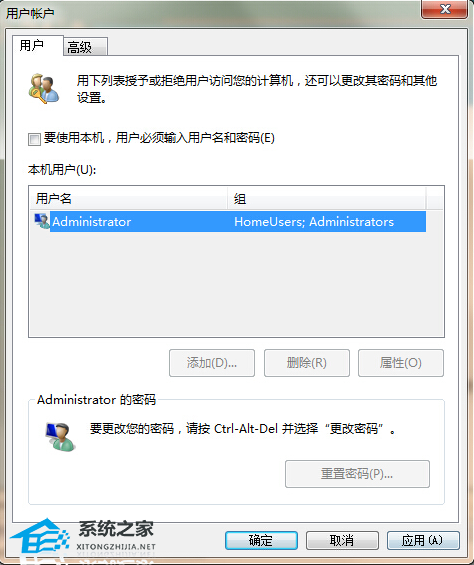Close the 用户帐户 dialog window
Image resolution: width=474 pixels, height=565 pixels.
point(445,9)
